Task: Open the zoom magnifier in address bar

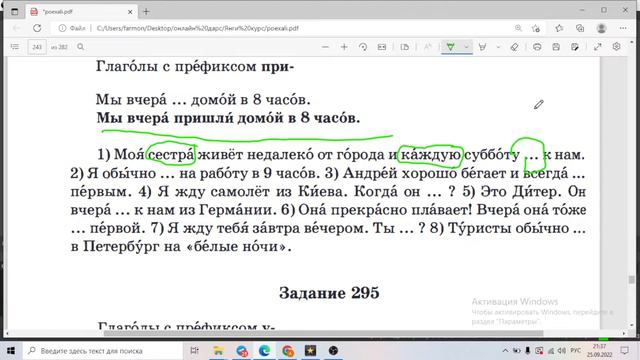Action: [x=518, y=28]
